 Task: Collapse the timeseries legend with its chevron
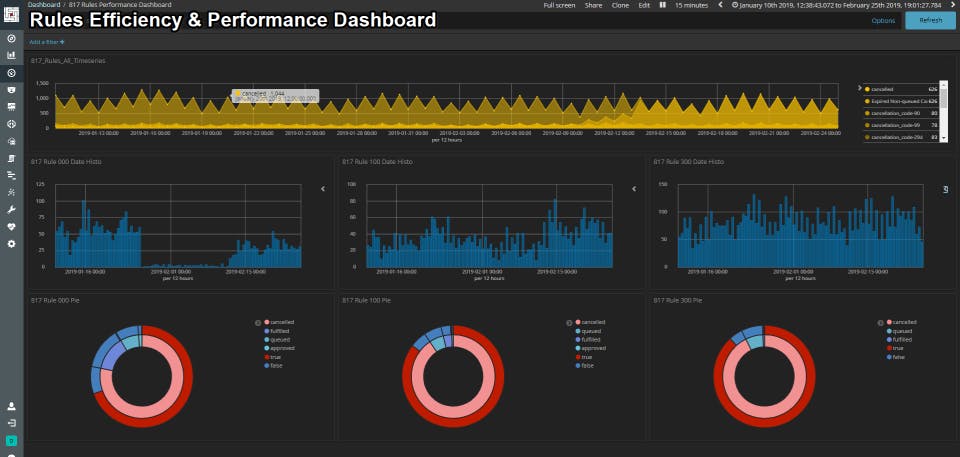click(860, 88)
